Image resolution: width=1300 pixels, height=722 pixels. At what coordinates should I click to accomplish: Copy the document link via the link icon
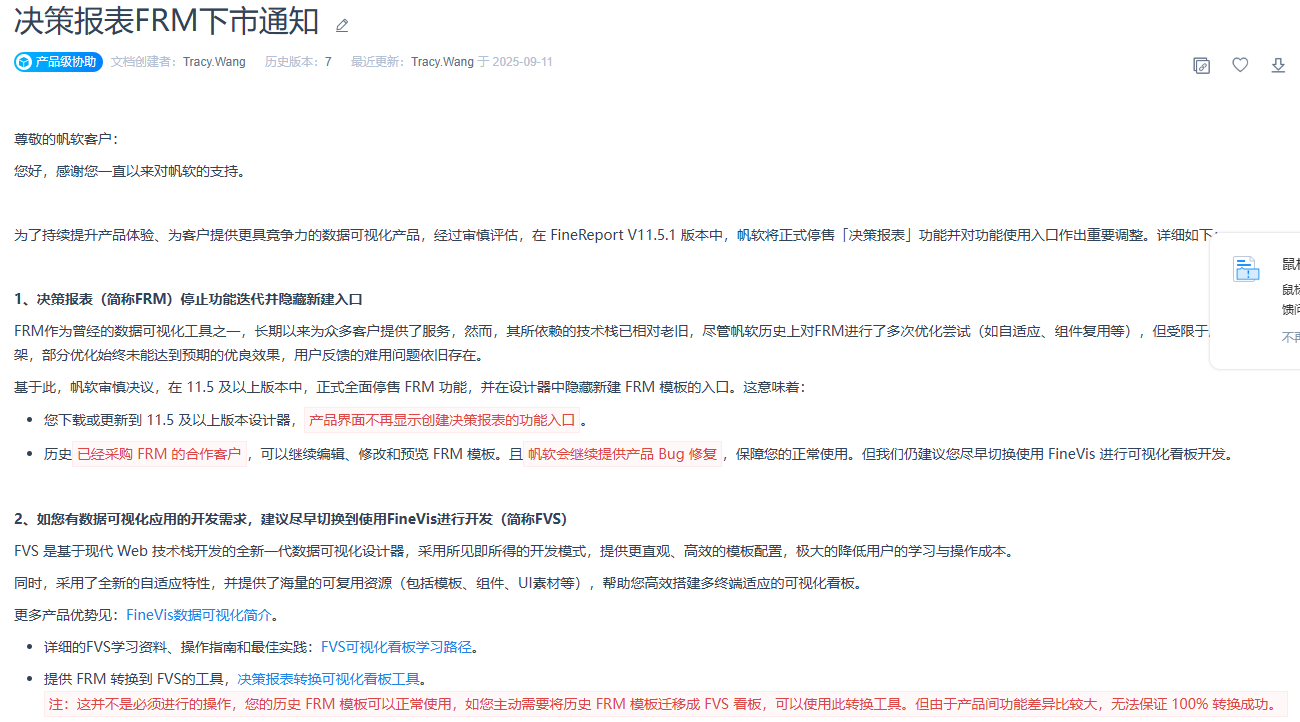pyautogui.click(x=1202, y=65)
